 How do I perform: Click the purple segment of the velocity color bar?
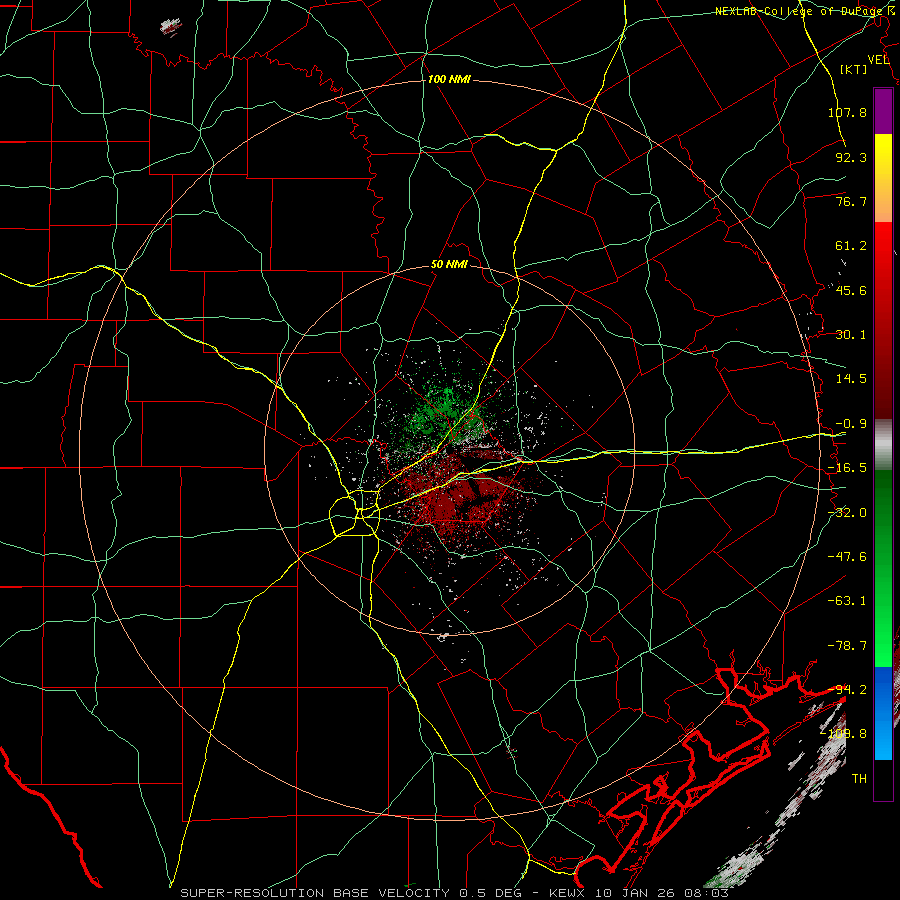(x=883, y=111)
